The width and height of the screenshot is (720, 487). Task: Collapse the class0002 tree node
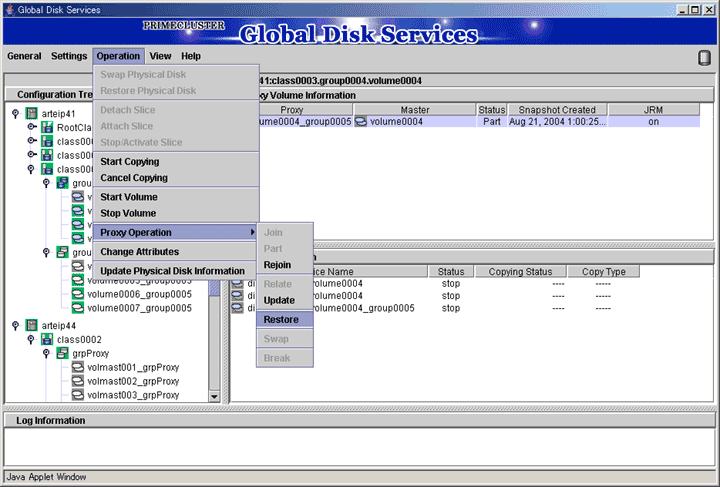tap(31, 339)
